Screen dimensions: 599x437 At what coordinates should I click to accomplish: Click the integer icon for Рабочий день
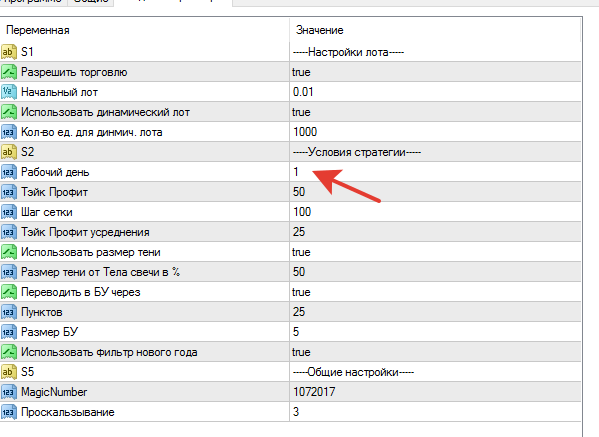point(9,172)
